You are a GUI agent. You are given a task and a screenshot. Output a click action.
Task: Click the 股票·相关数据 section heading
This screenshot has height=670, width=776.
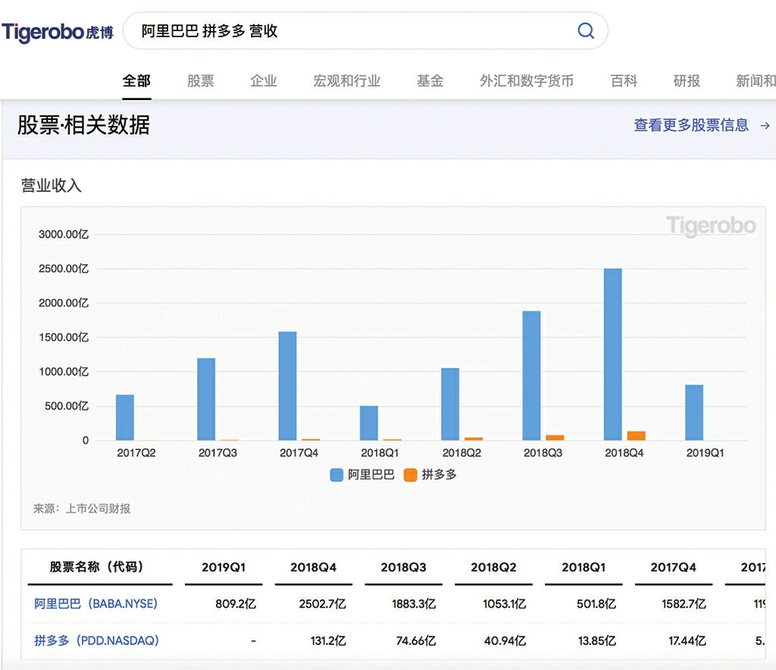83,125
